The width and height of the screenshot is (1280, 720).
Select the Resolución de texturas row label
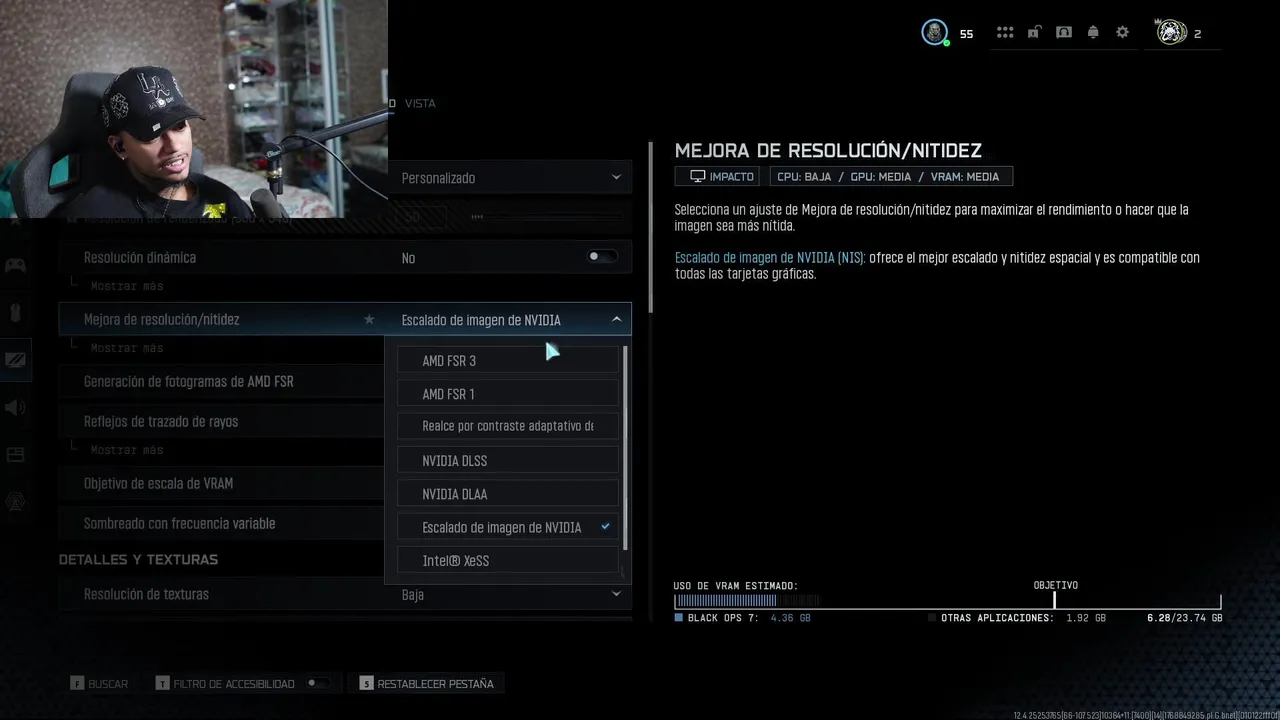[x=146, y=594]
